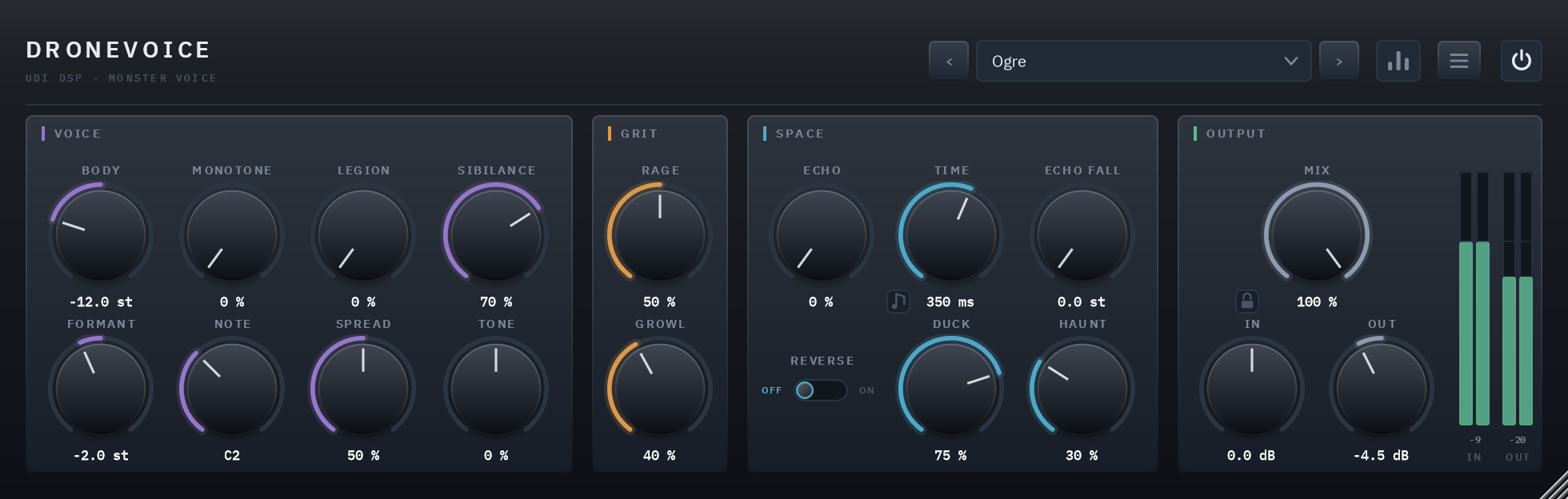Toggle the plugin power button
The height and width of the screenshot is (499, 1568).
(1522, 61)
